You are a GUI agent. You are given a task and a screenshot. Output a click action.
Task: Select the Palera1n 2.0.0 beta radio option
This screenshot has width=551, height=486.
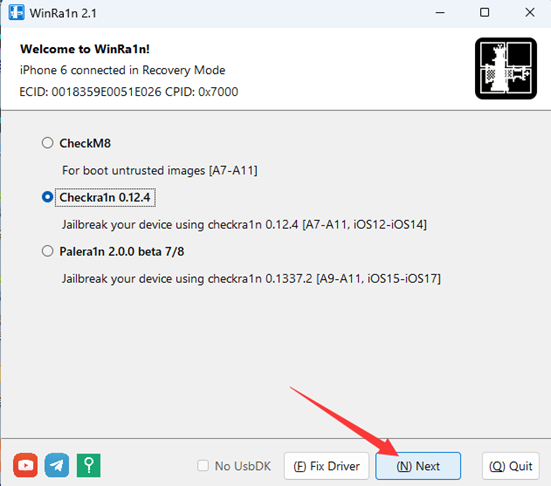click(x=47, y=251)
